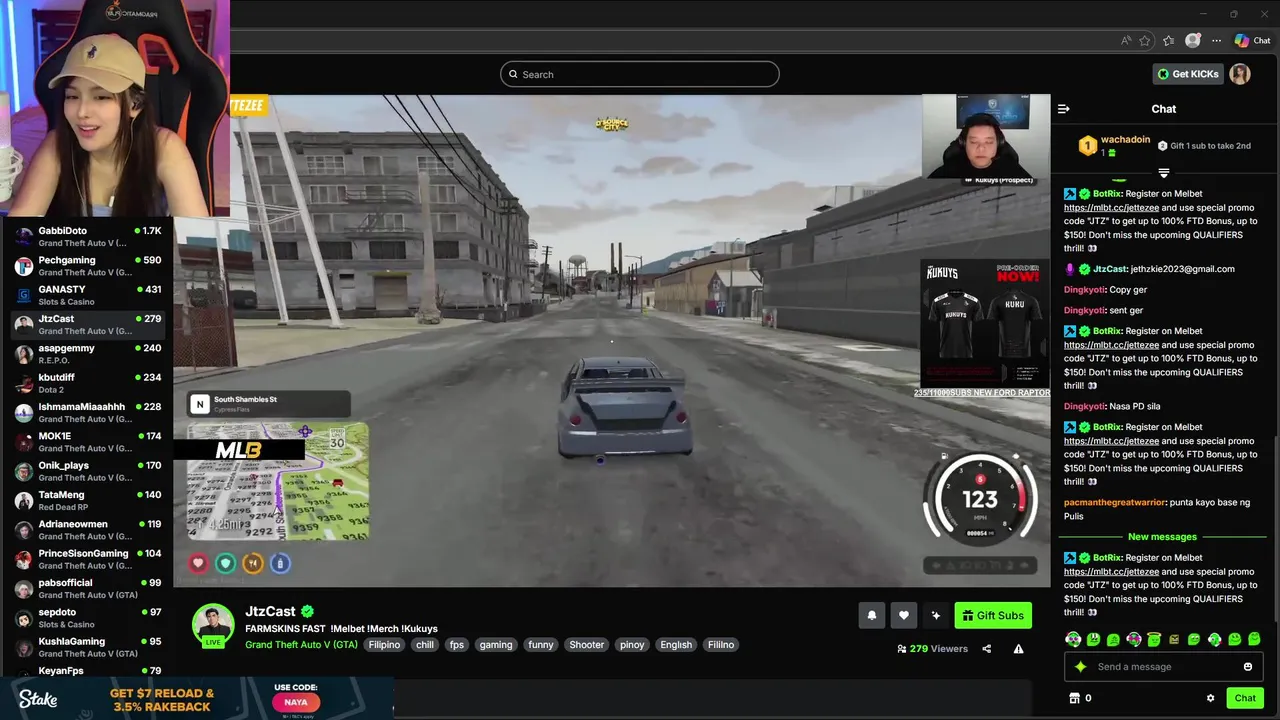Click the chill tag
Image resolution: width=1280 pixels, height=720 pixels.
(425, 645)
